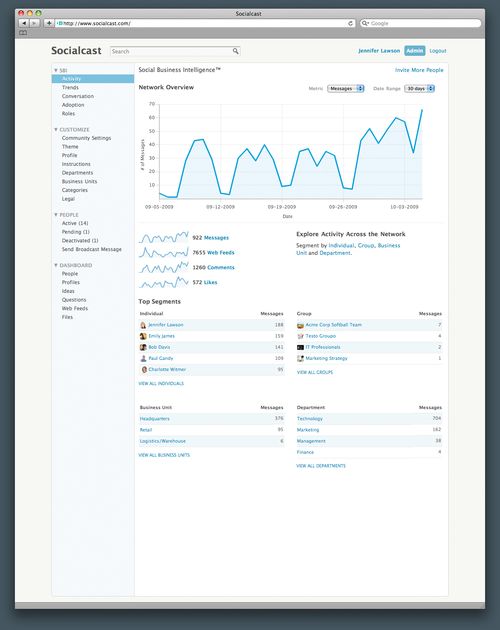Viewport: 500px width, 630px height.
Task: Open Active (14) people list
Action: (x=75, y=223)
